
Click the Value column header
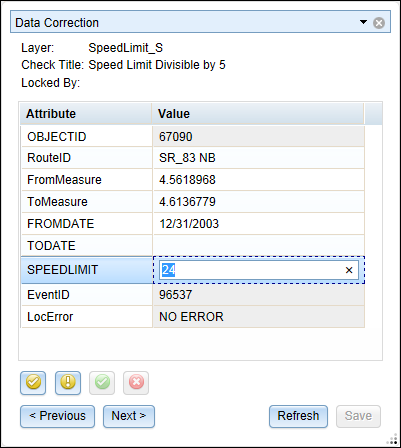(258, 114)
